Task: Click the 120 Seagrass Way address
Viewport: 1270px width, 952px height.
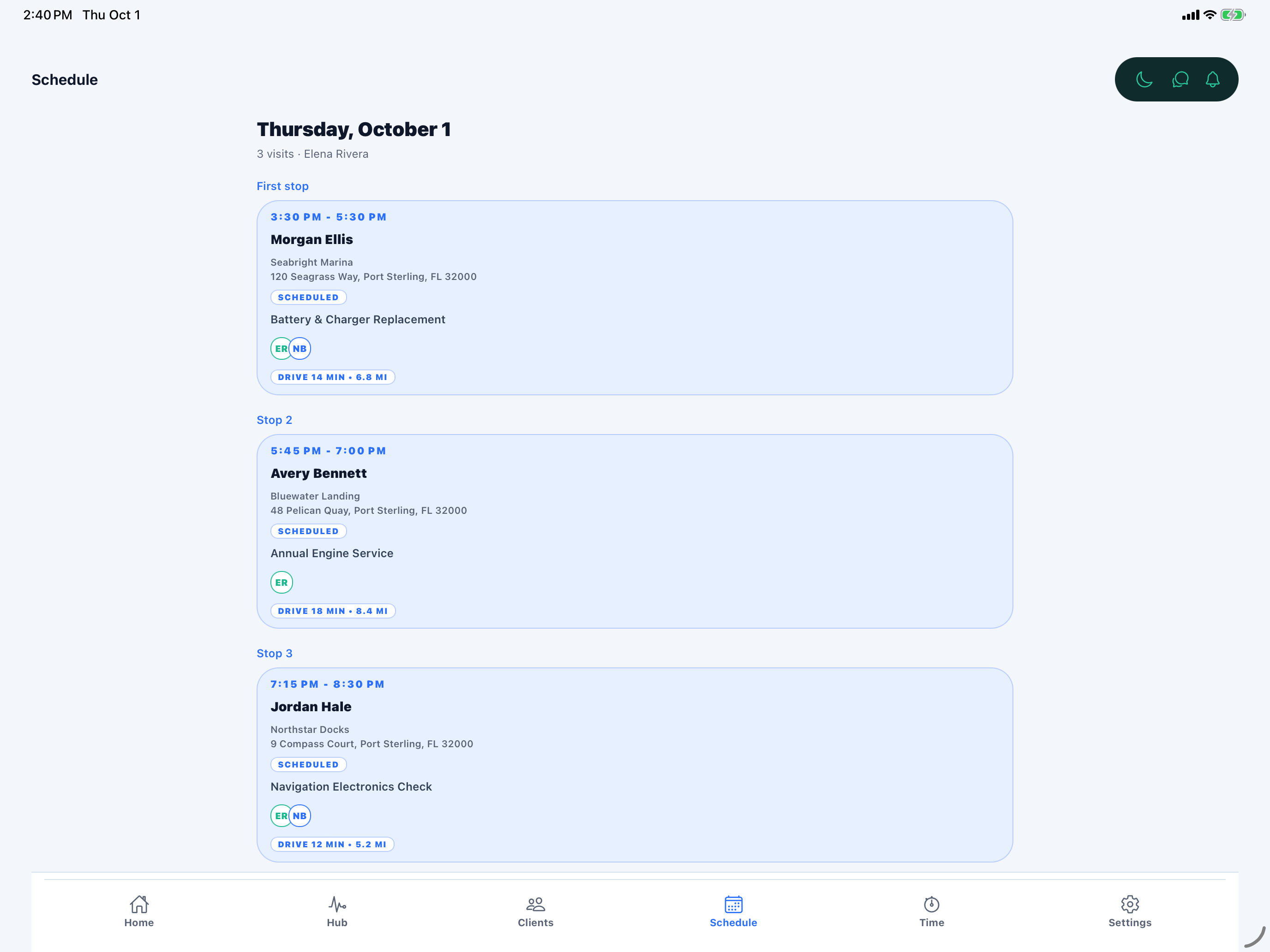Action: 373,277
